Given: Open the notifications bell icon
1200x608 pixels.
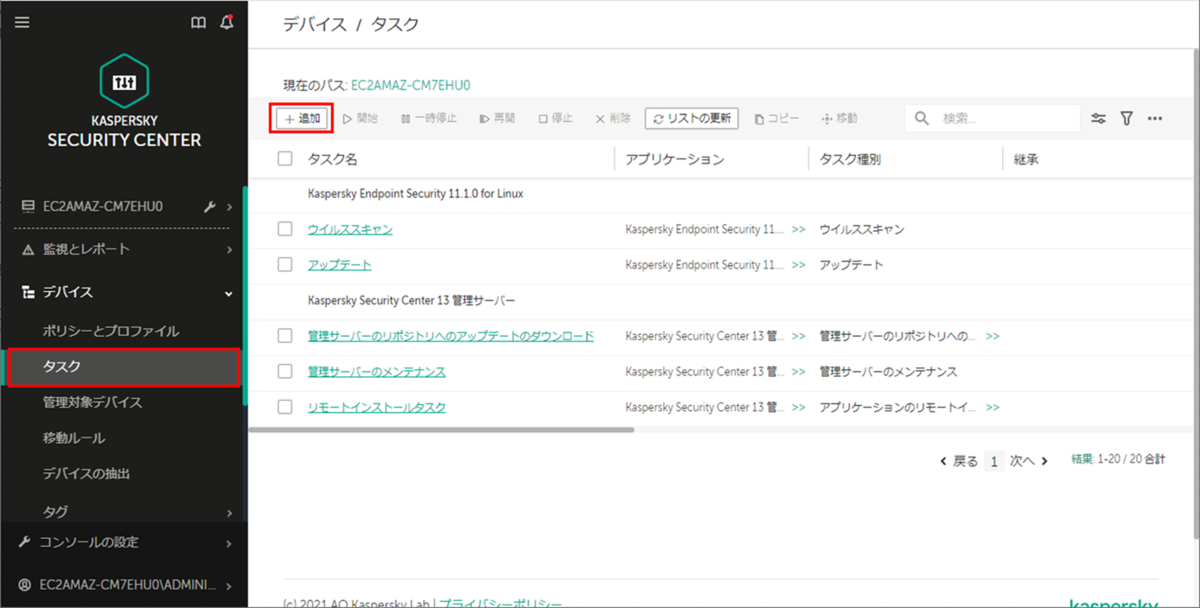Looking at the screenshot, I should click(x=227, y=22).
